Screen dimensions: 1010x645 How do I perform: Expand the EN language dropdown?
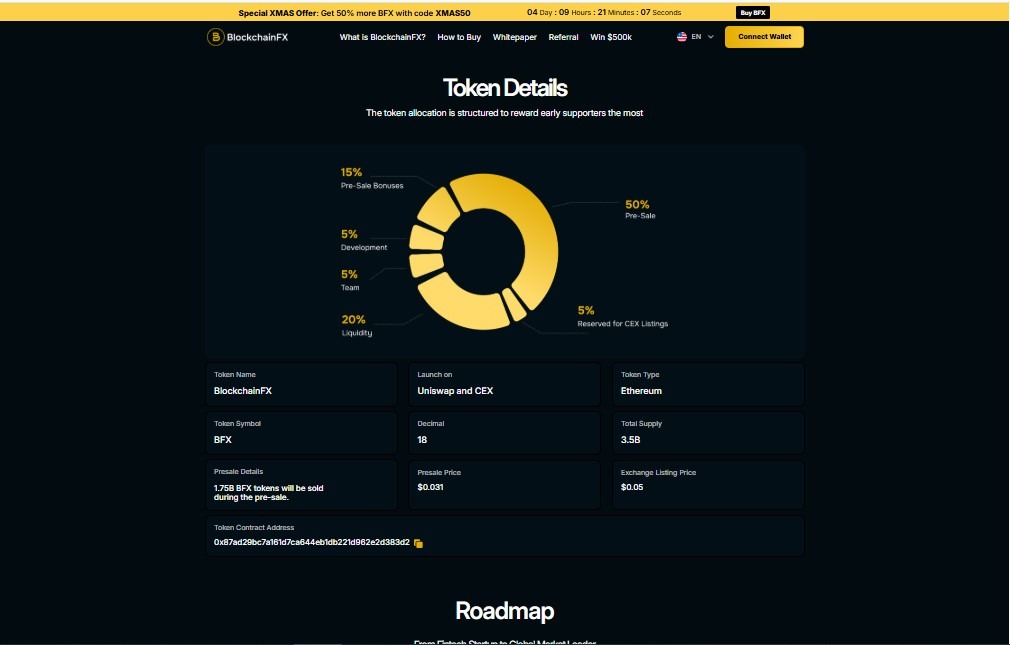[x=695, y=36]
